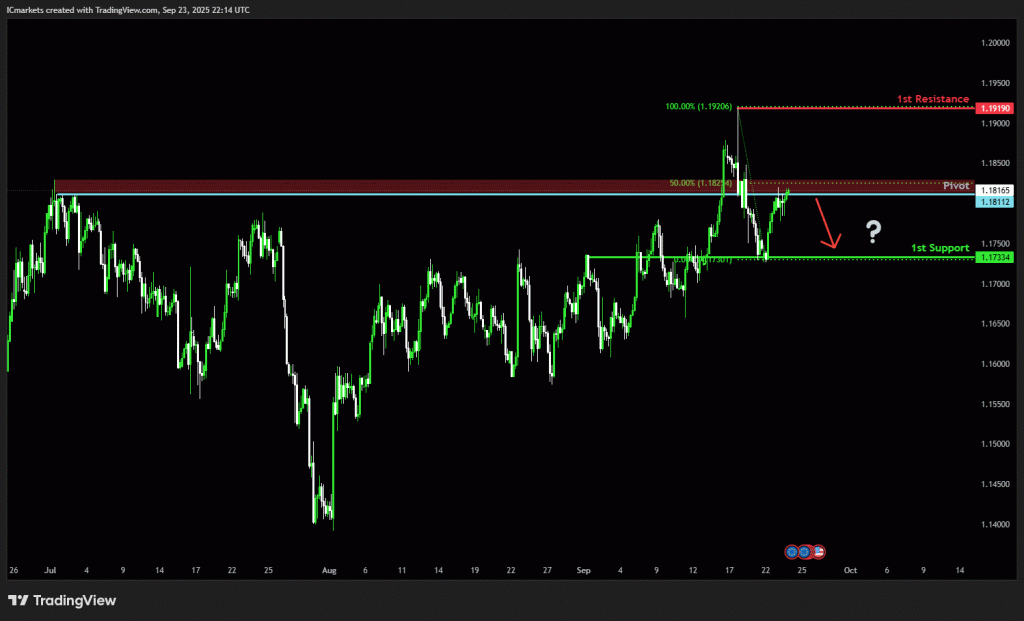Click the 1.20000 price axis label

click(996, 43)
